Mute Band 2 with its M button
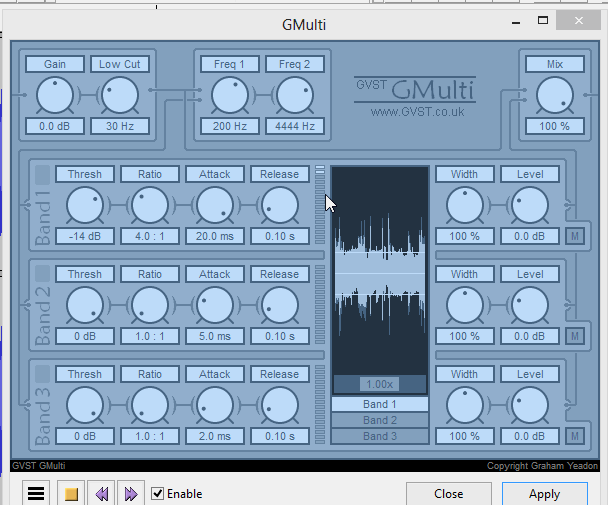 tap(575, 336)
